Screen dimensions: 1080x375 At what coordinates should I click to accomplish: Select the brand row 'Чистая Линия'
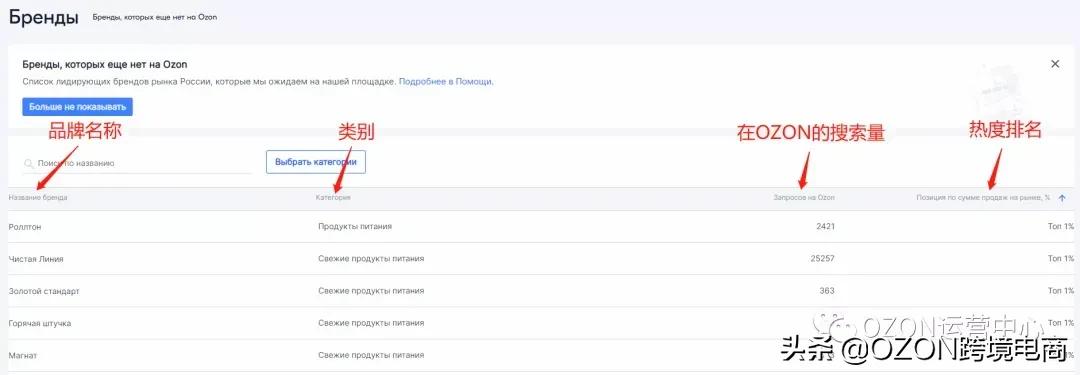click(x=540, y=259)
